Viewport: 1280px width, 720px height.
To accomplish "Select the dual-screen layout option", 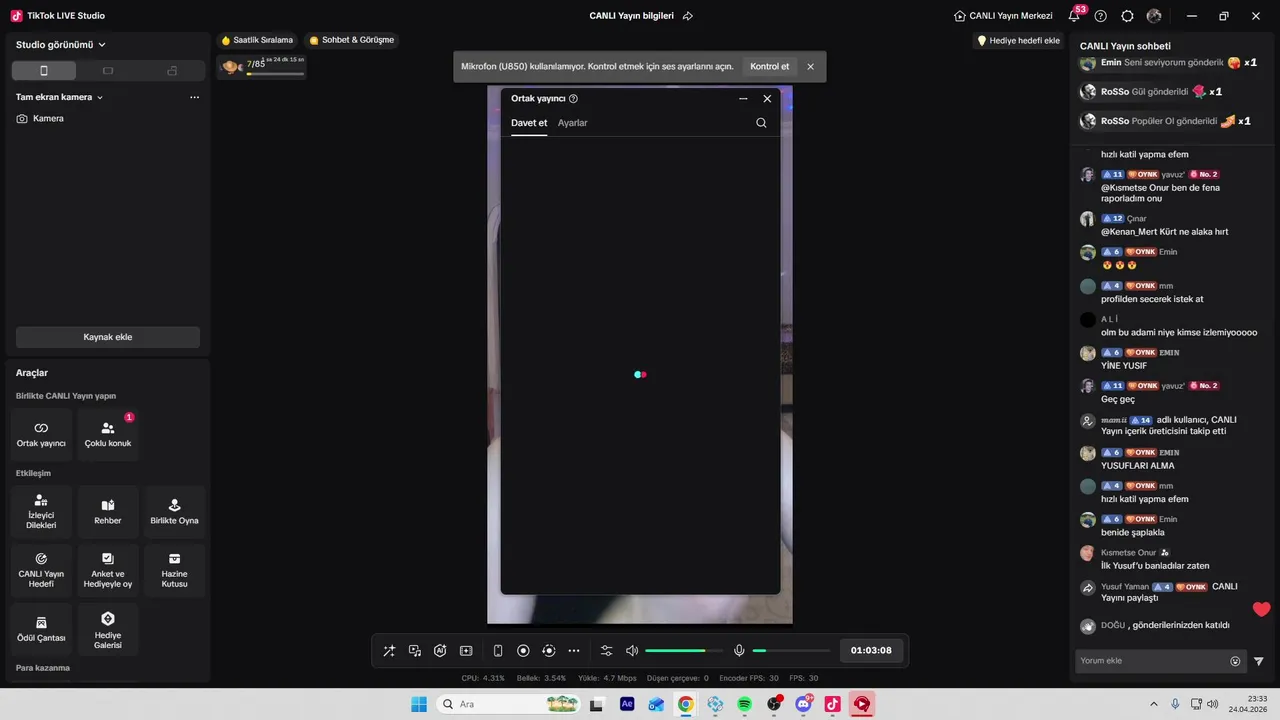I will (172, 71).
